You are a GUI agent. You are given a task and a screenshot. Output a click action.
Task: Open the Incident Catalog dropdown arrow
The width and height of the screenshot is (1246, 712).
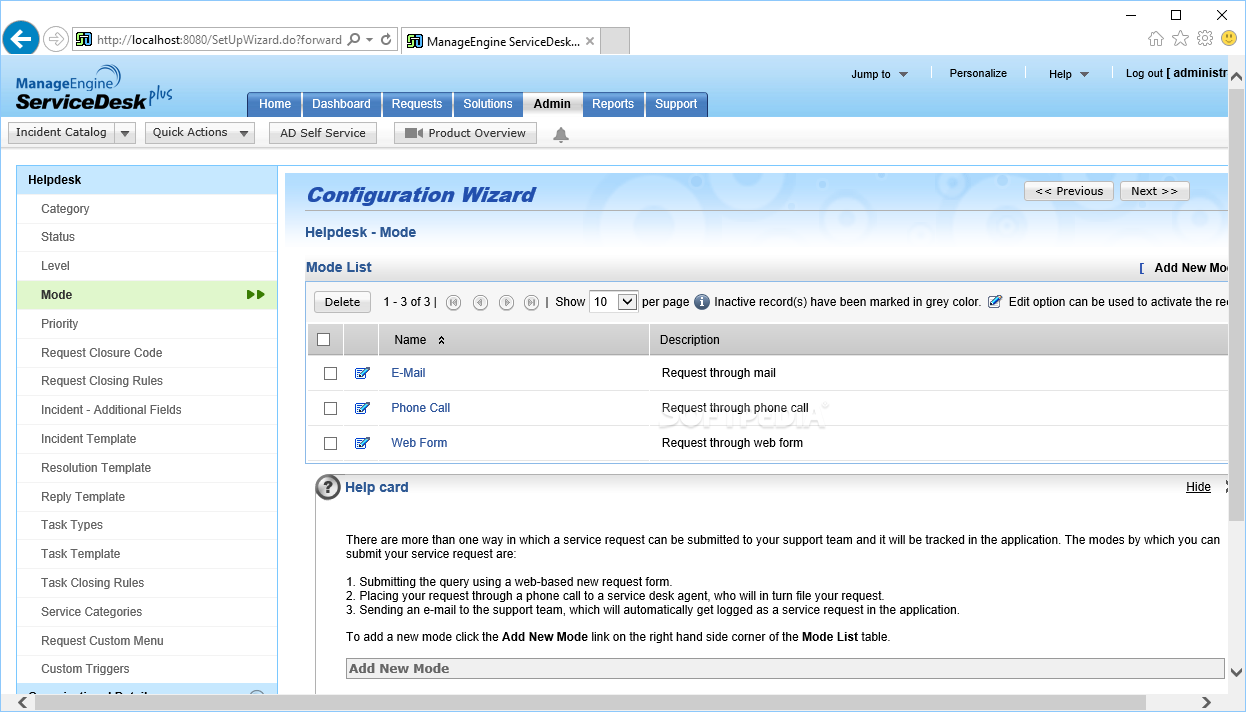[125, 133]
